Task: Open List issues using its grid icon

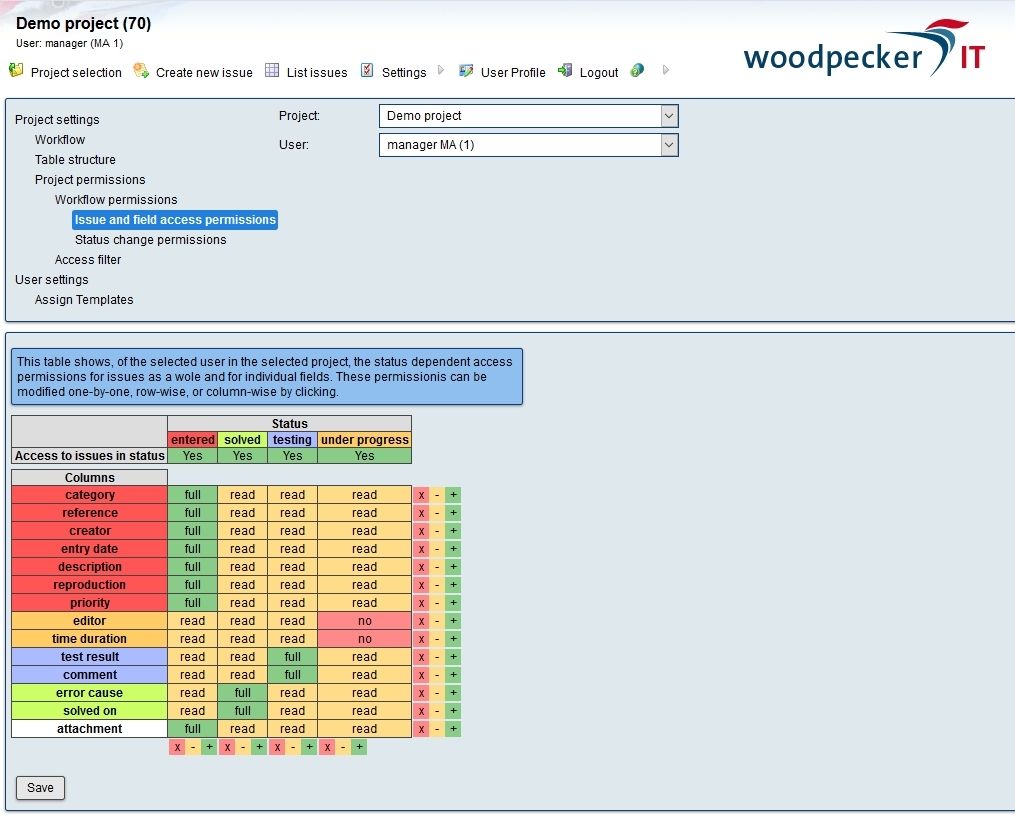Action: pos(271,71)
